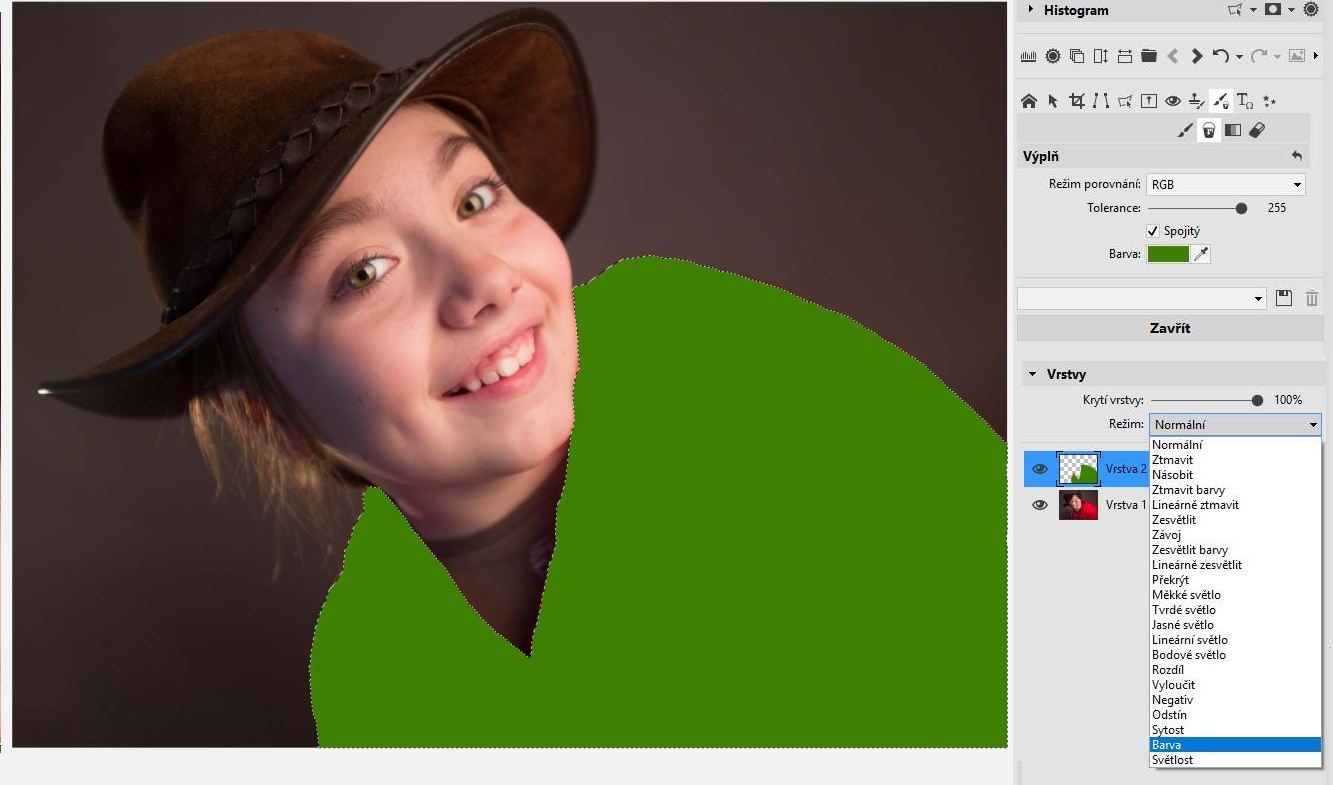
Task: Open the green Barva color swatch
Action: [1168, 254]
